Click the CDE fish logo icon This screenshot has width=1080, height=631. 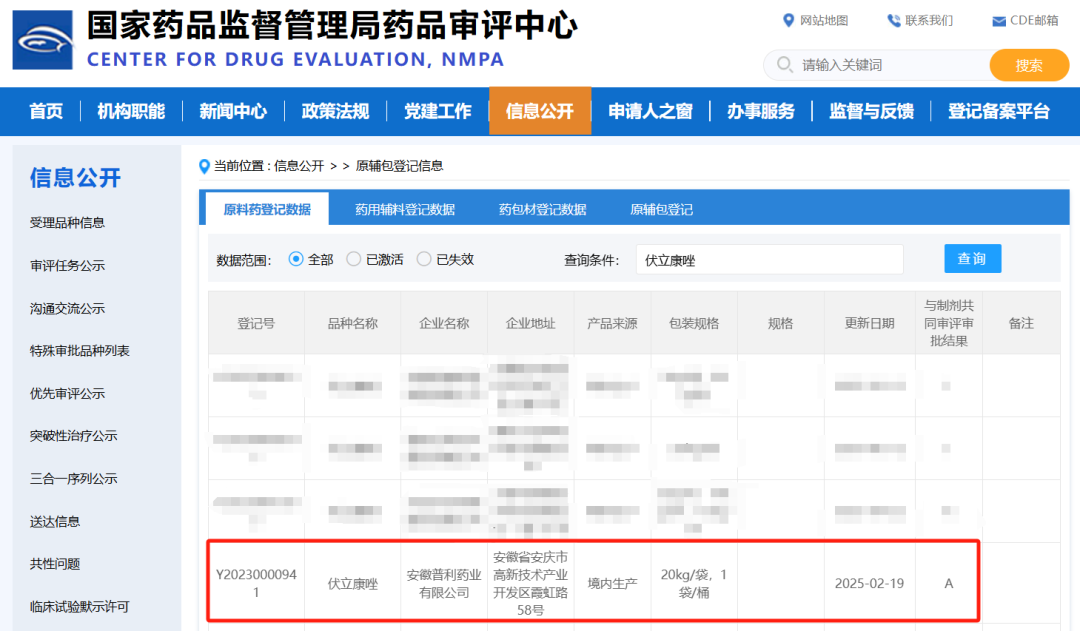(43, 40)
